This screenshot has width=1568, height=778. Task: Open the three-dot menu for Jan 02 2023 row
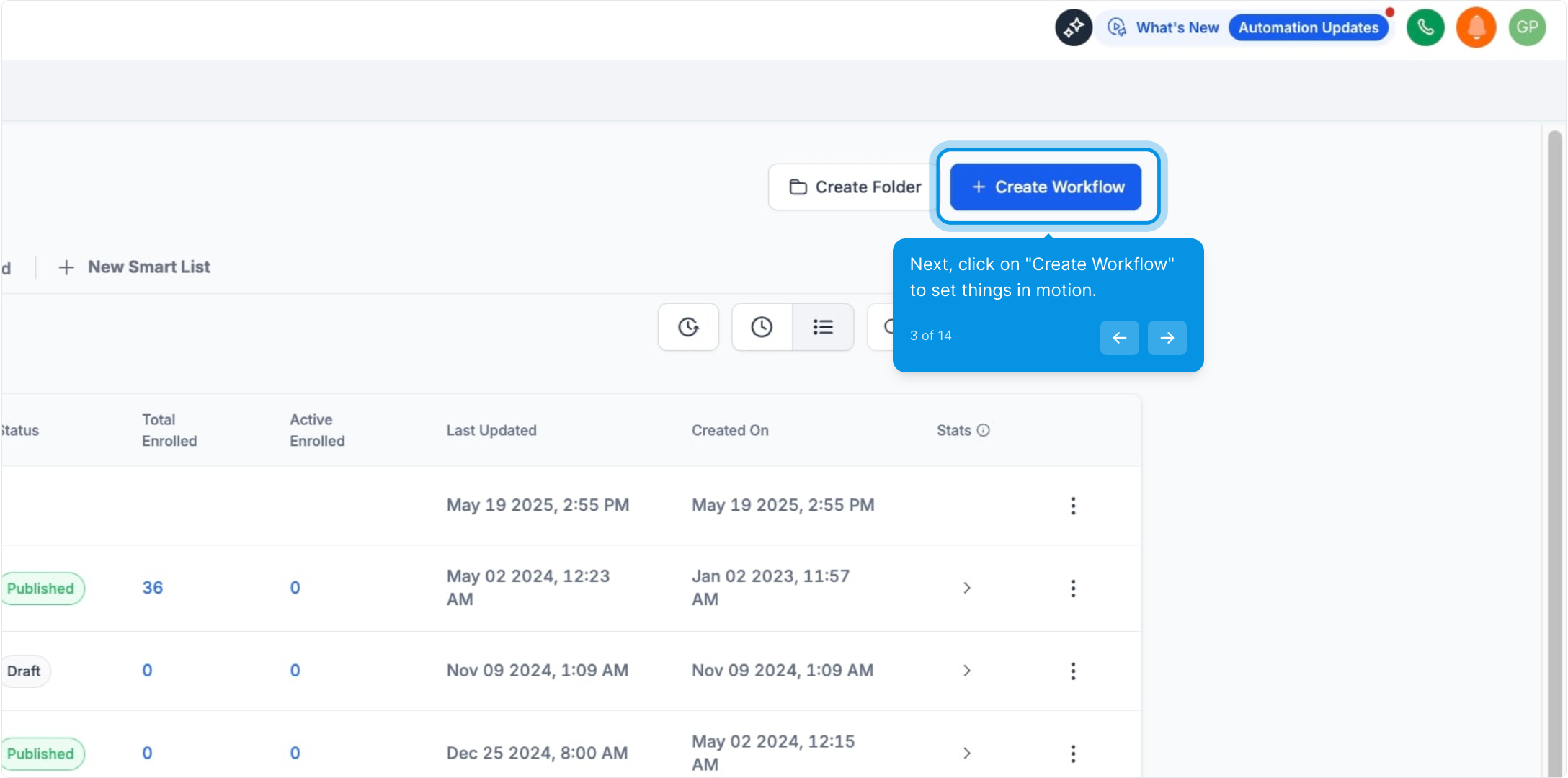1073,589
